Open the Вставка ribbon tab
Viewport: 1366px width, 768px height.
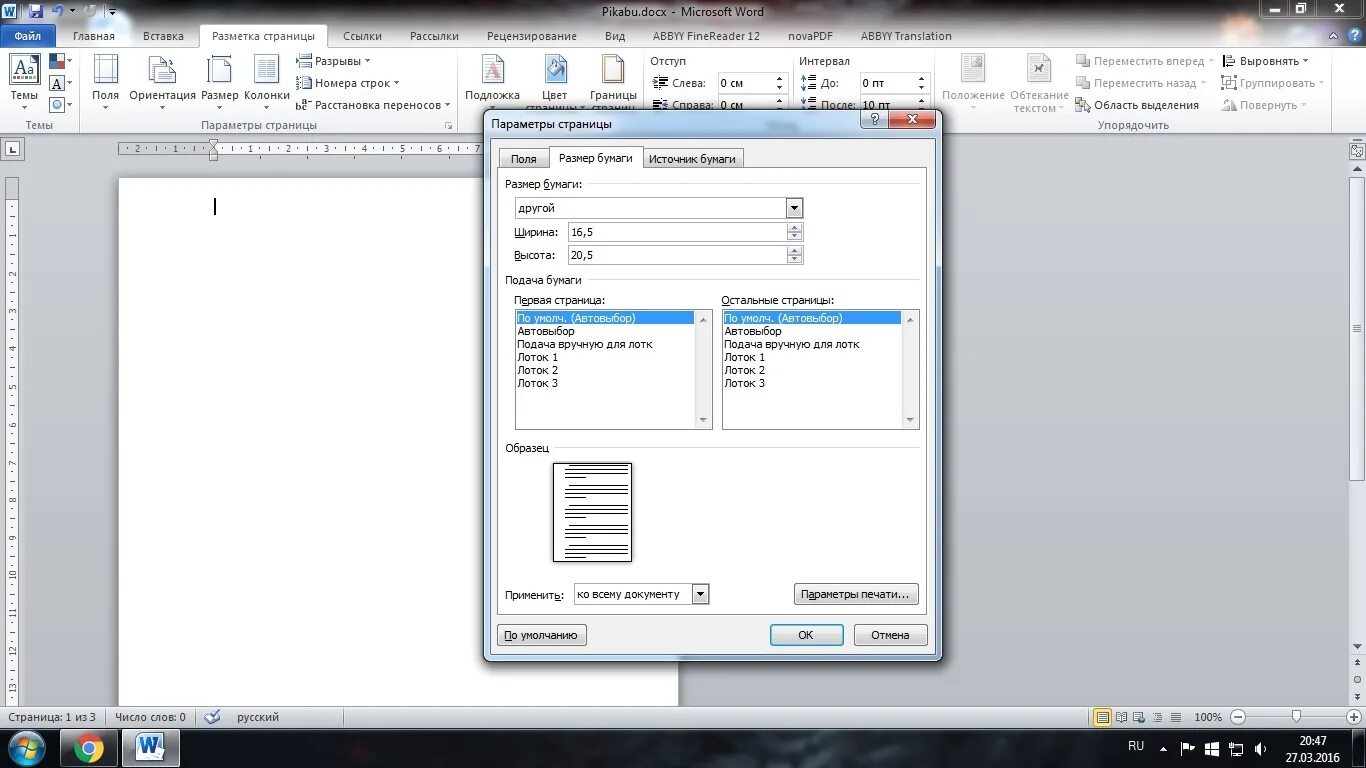pyautogui.click(x=163, y=36)
